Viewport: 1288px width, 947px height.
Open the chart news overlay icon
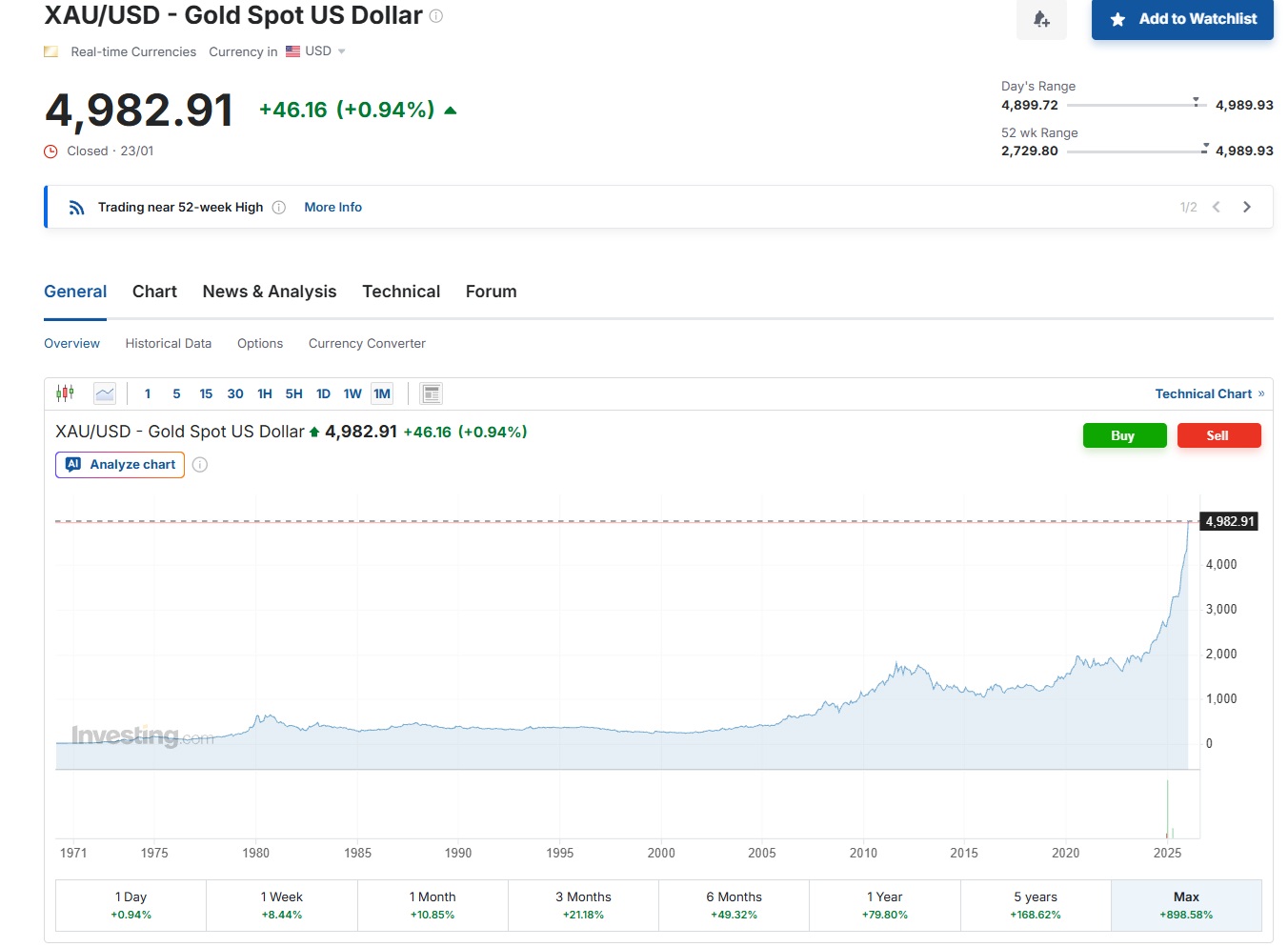coord(432,393)
